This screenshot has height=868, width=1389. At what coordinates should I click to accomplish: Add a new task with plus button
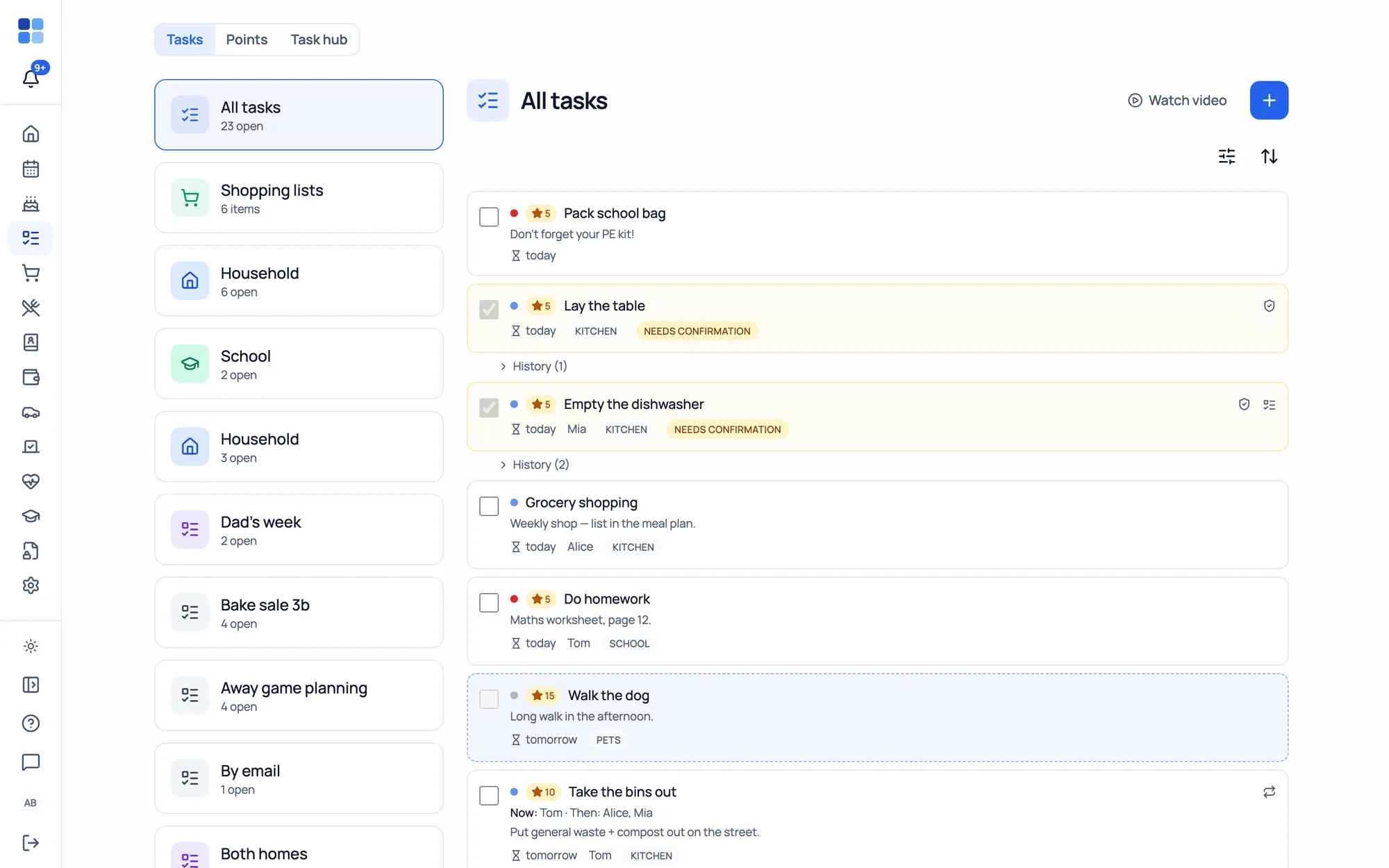(x=1269, y=101)
